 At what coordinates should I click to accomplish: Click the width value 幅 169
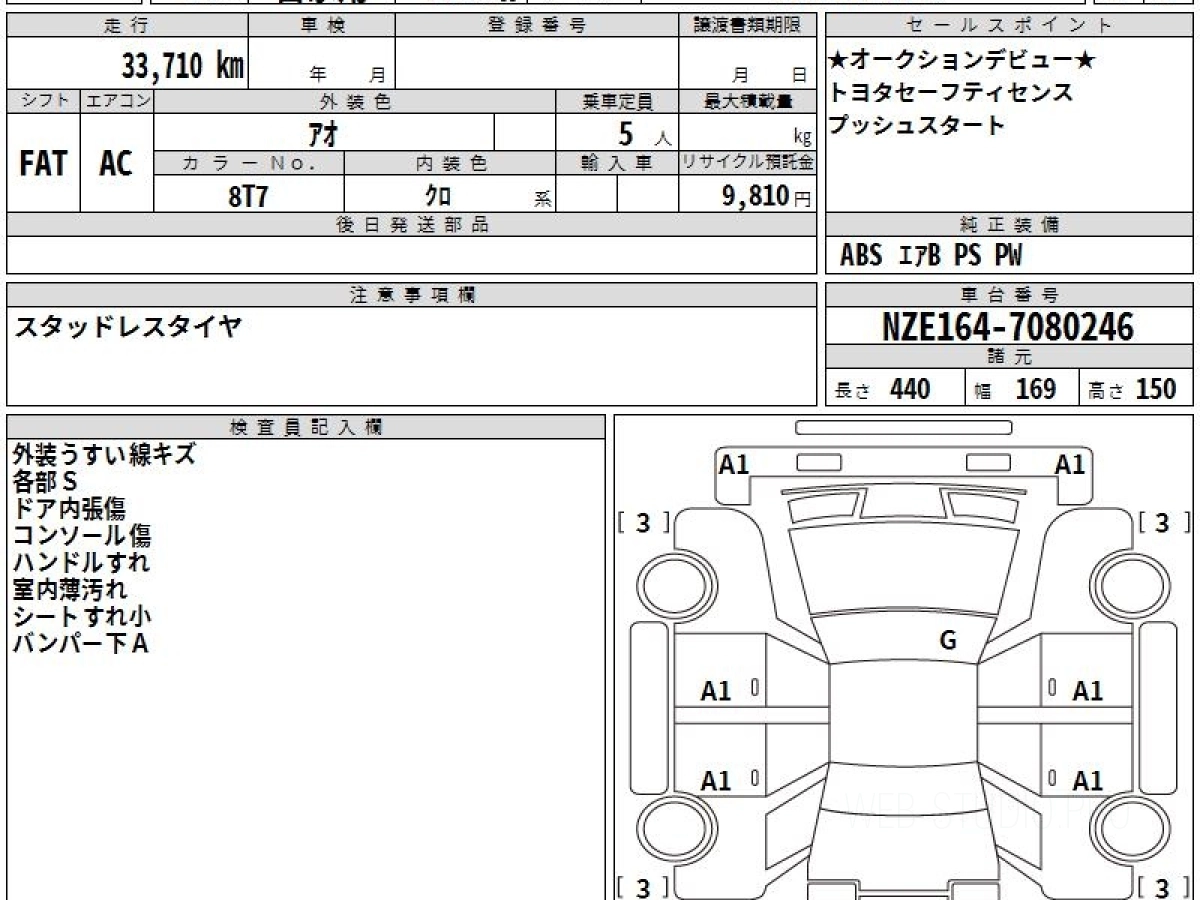pos(1015,389)
